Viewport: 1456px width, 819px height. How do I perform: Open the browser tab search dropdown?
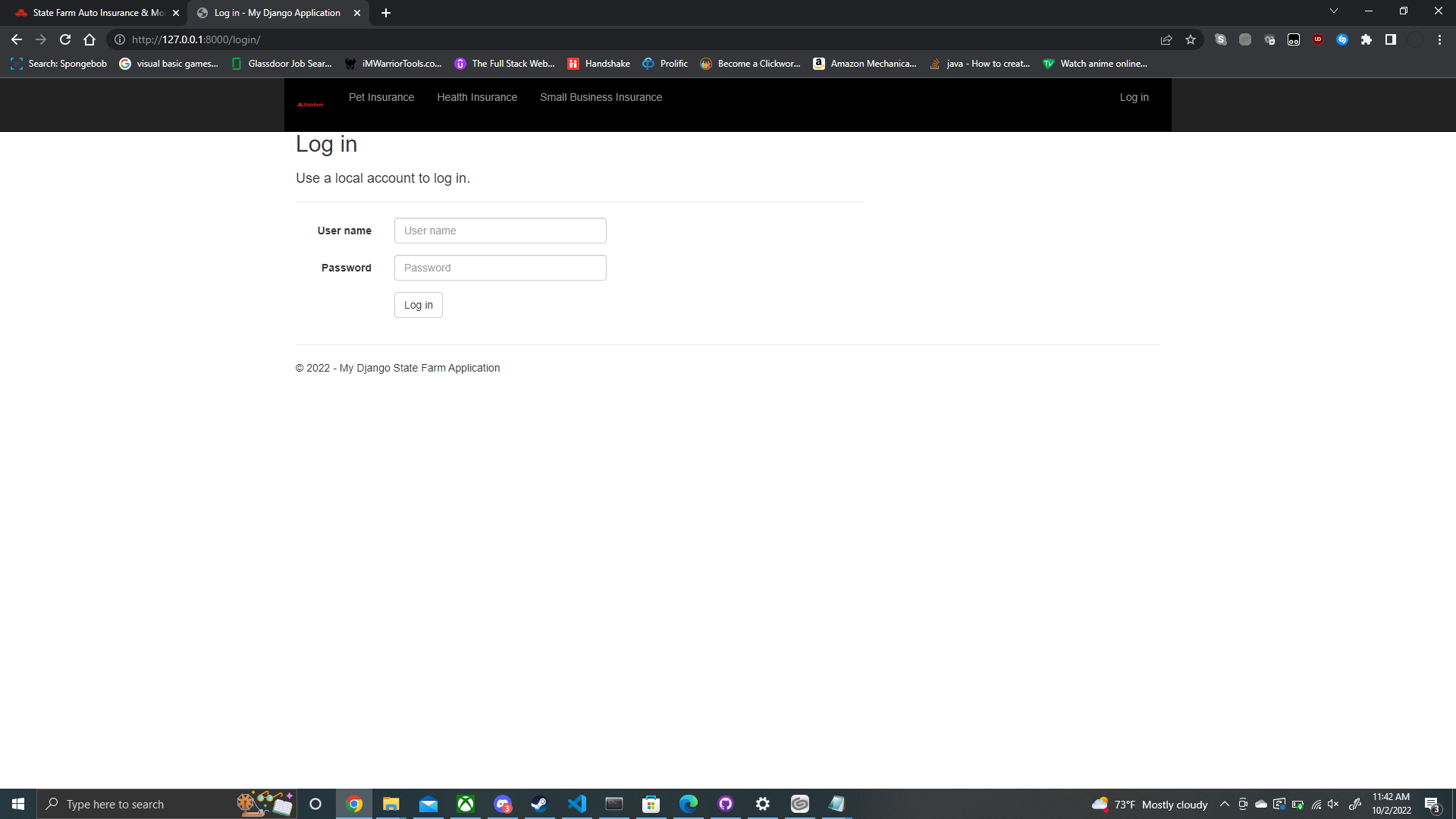1334,11
